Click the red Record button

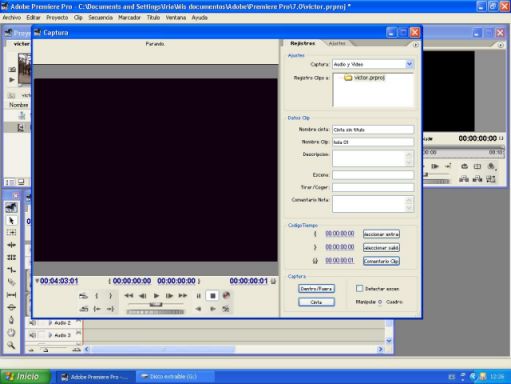[226, 295]
